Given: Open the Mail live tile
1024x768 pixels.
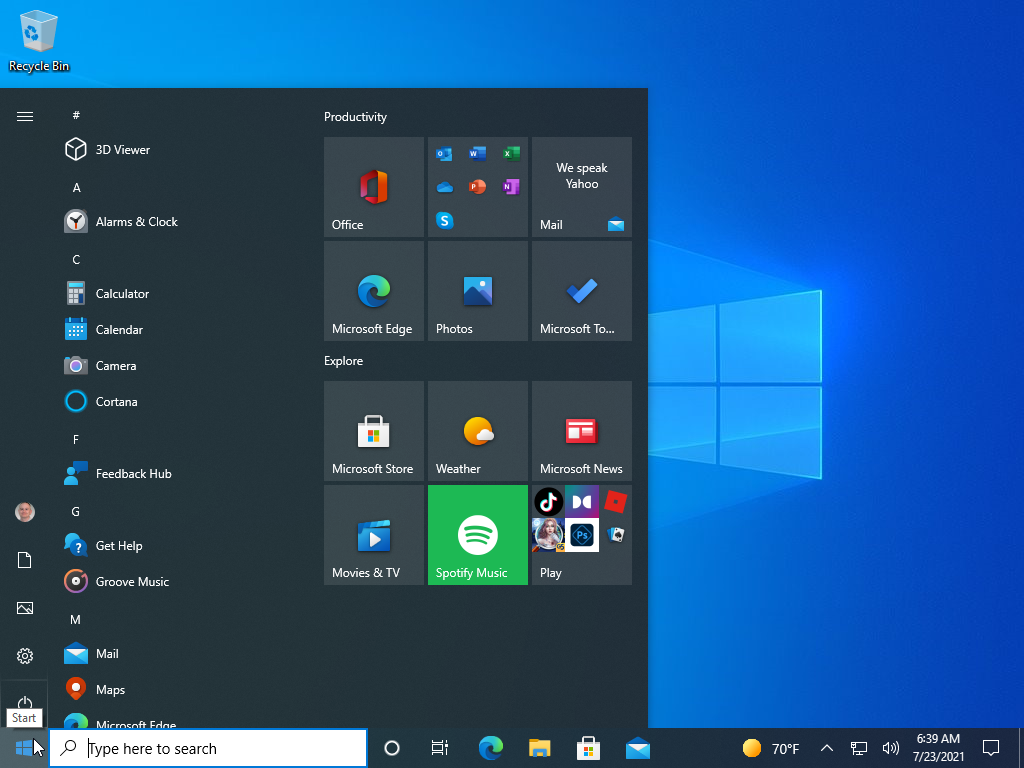Looking at the screenshot, I should 582,187.
